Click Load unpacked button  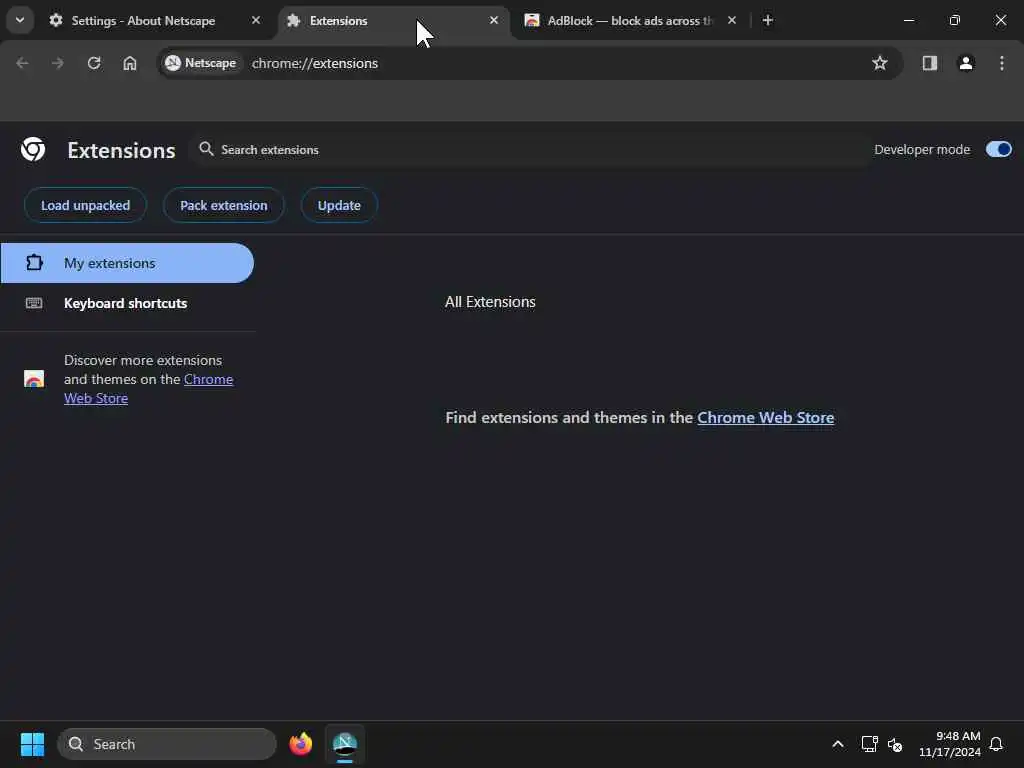86,205
